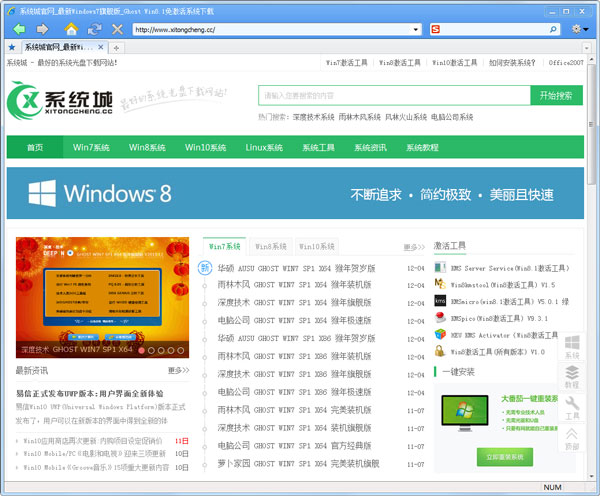
Task: Click the KMSpico red button icon
Action: tap(440, 317)
